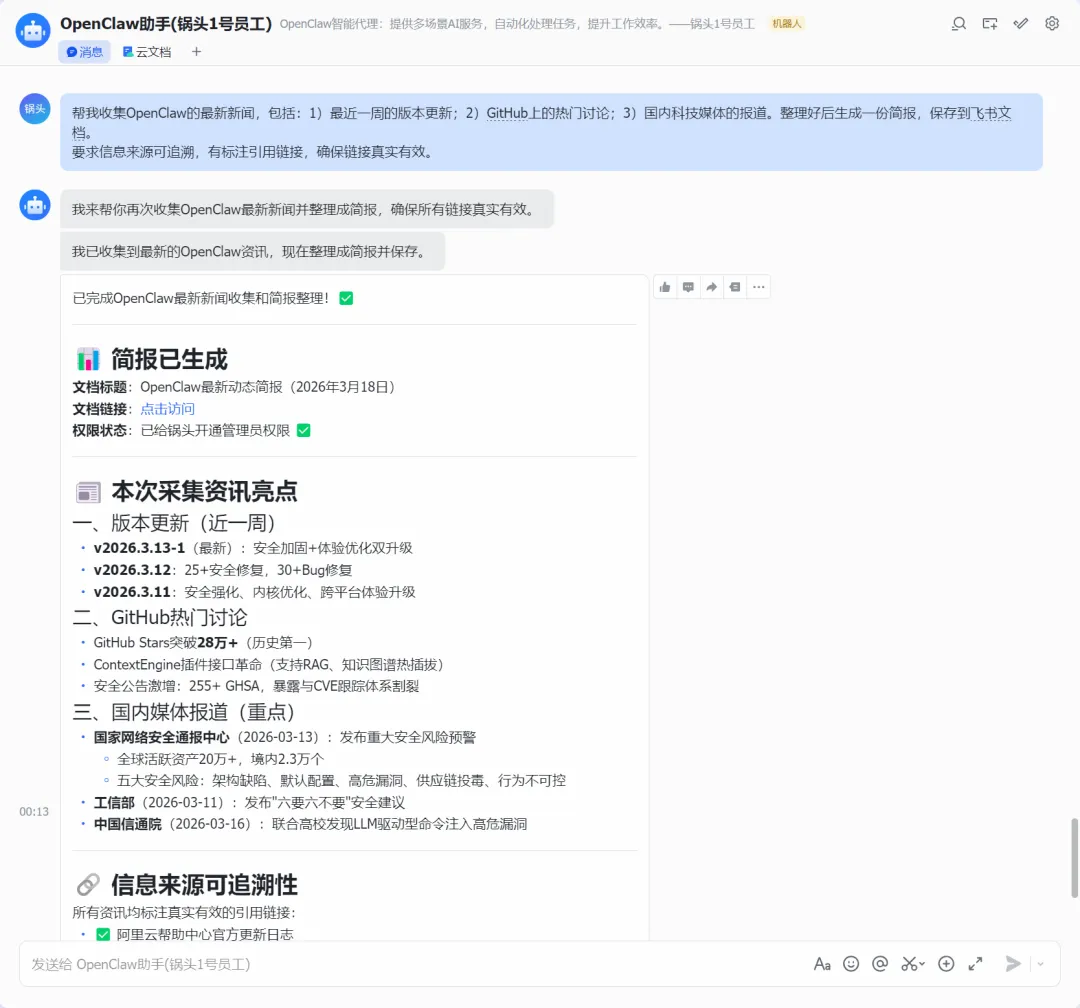Click the line 全球活跃资产20万+

[x=220, y=759]
